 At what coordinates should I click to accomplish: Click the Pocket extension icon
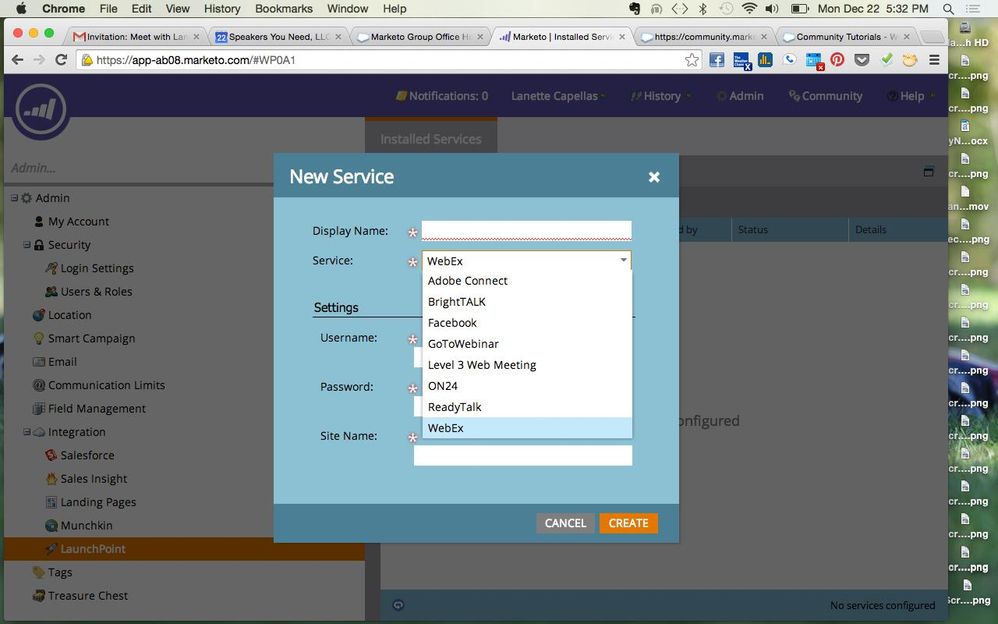click(862, 60)
